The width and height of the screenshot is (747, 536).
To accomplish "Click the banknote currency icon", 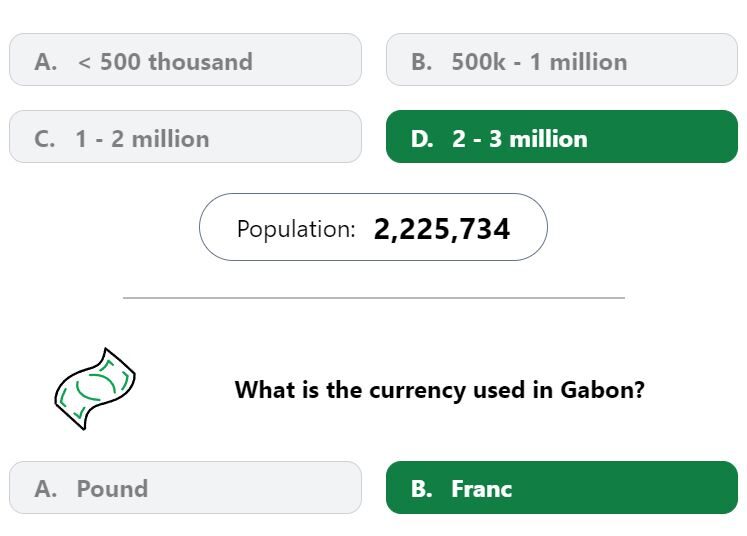I will pyautogui.click(x=95, y=388).
